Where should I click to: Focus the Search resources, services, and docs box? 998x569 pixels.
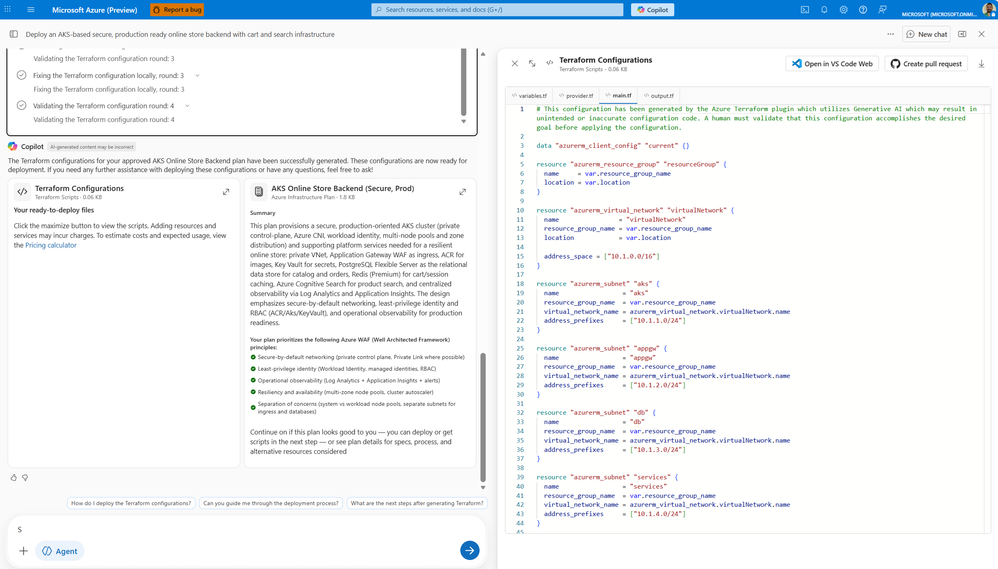click(497, 10)
